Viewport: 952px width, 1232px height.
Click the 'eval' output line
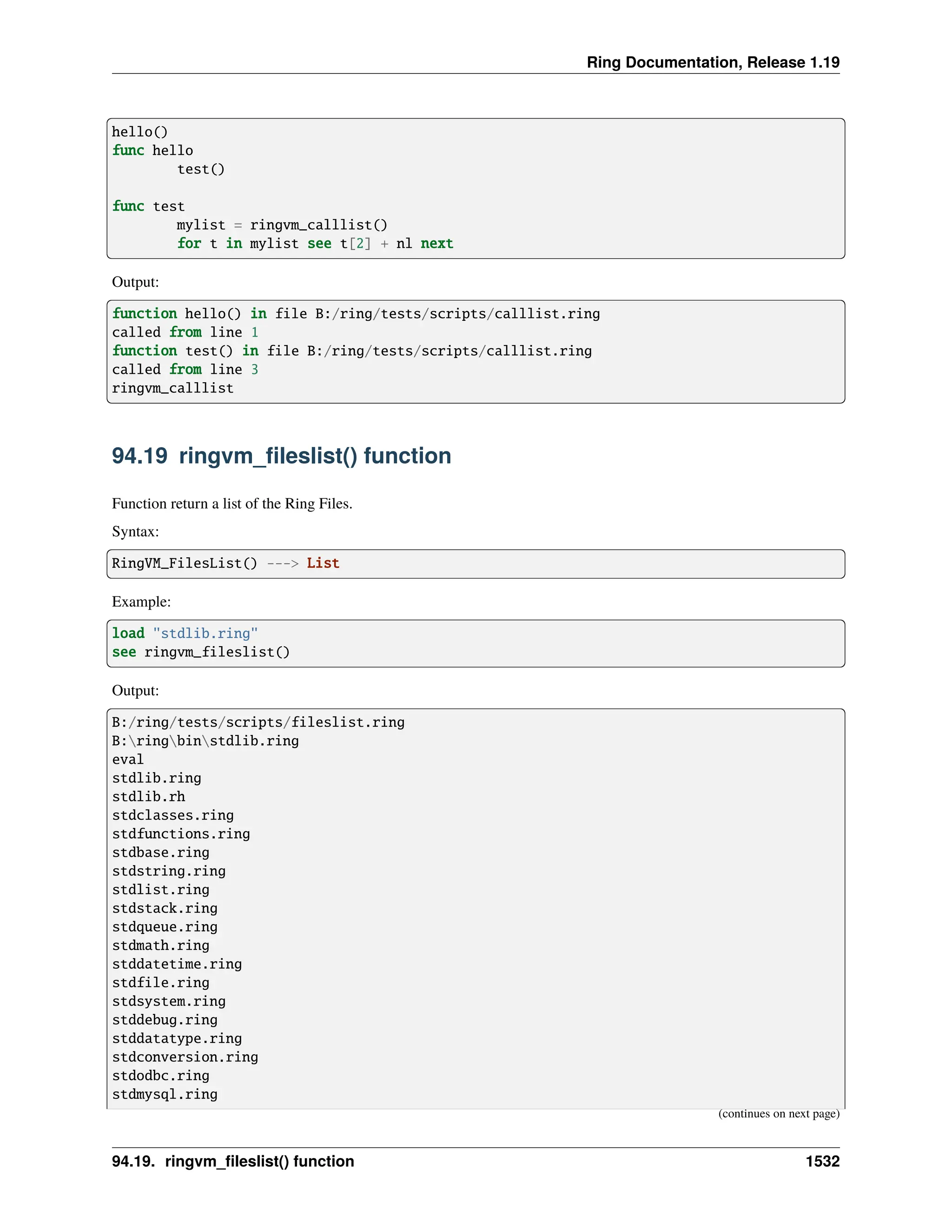pos(128,759)
